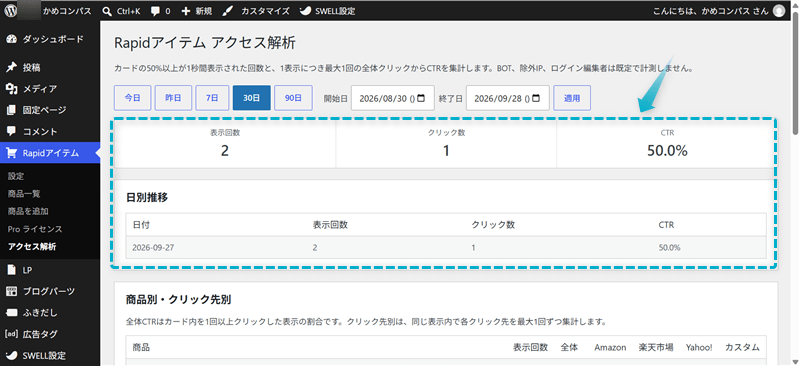
Task: Click the 日別推移 heading
Action: (x=147, y=198)
